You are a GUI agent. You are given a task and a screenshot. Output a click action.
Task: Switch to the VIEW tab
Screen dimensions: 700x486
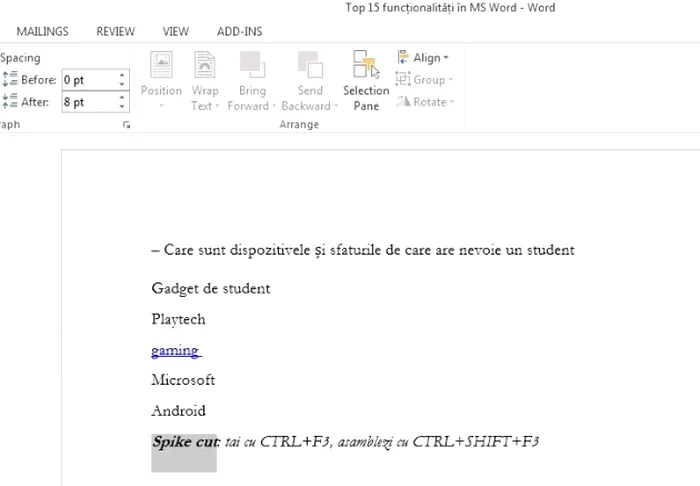(175, 32)
